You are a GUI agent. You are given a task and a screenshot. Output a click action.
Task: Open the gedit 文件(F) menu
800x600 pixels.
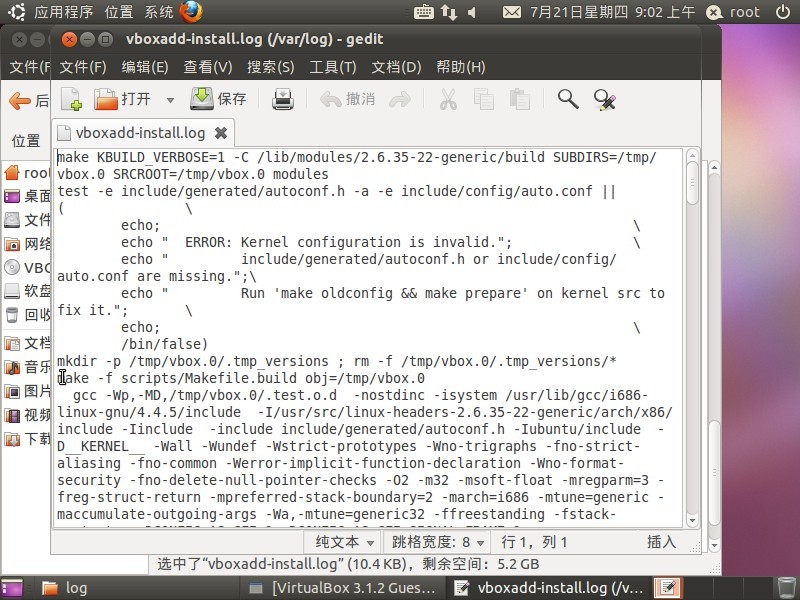click(x=83, y=67)
